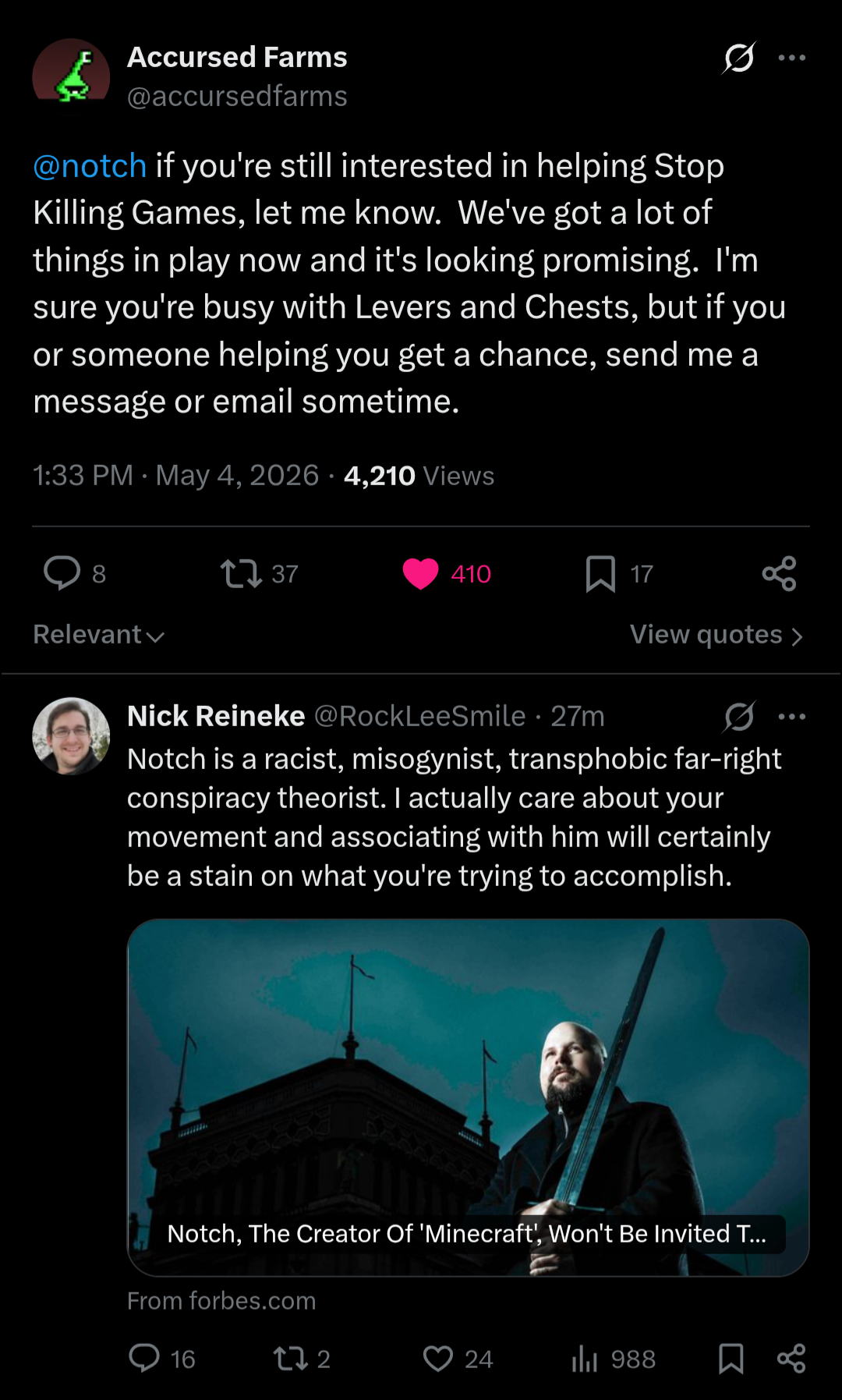
Task: Open Grok icon on Accursed Farms post
Action: coord(738,58)
